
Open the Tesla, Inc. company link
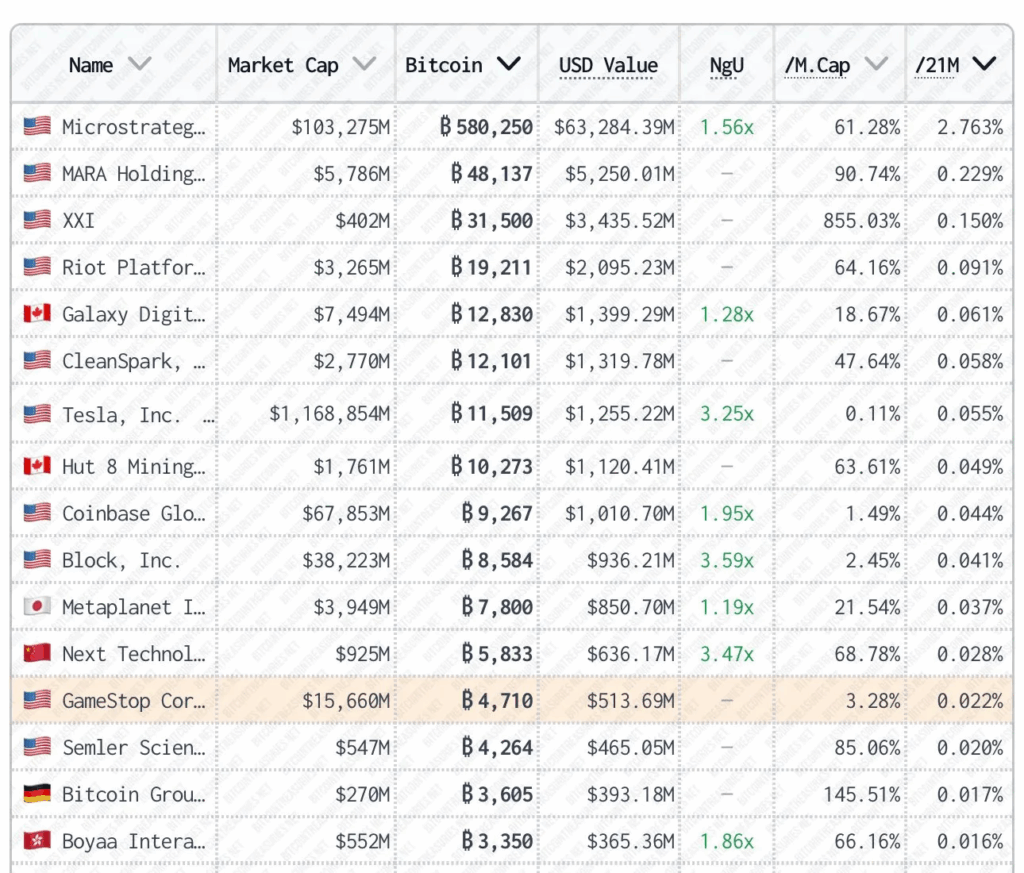tap(121, 414)
